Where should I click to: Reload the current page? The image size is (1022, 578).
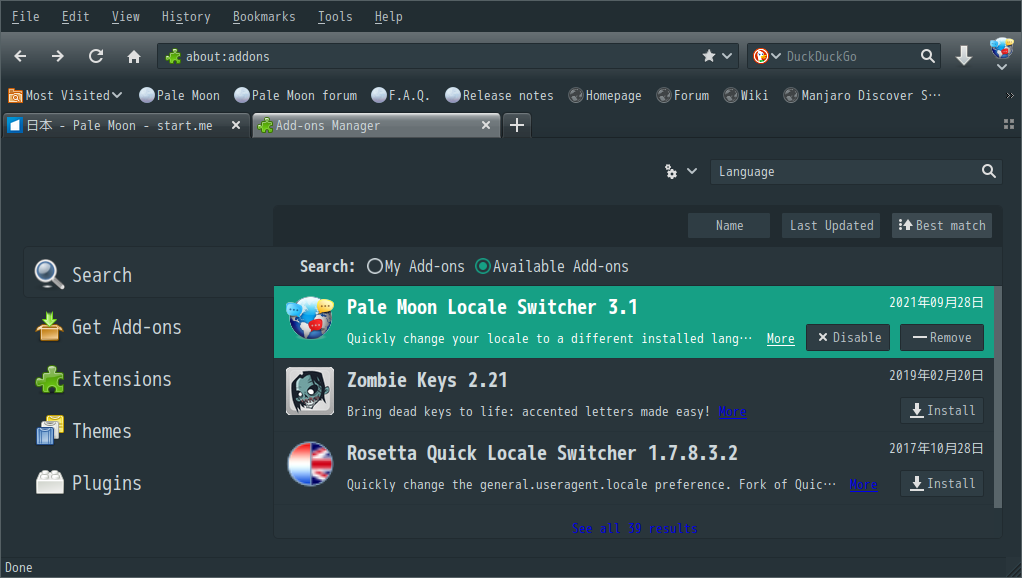click(96, 56)
